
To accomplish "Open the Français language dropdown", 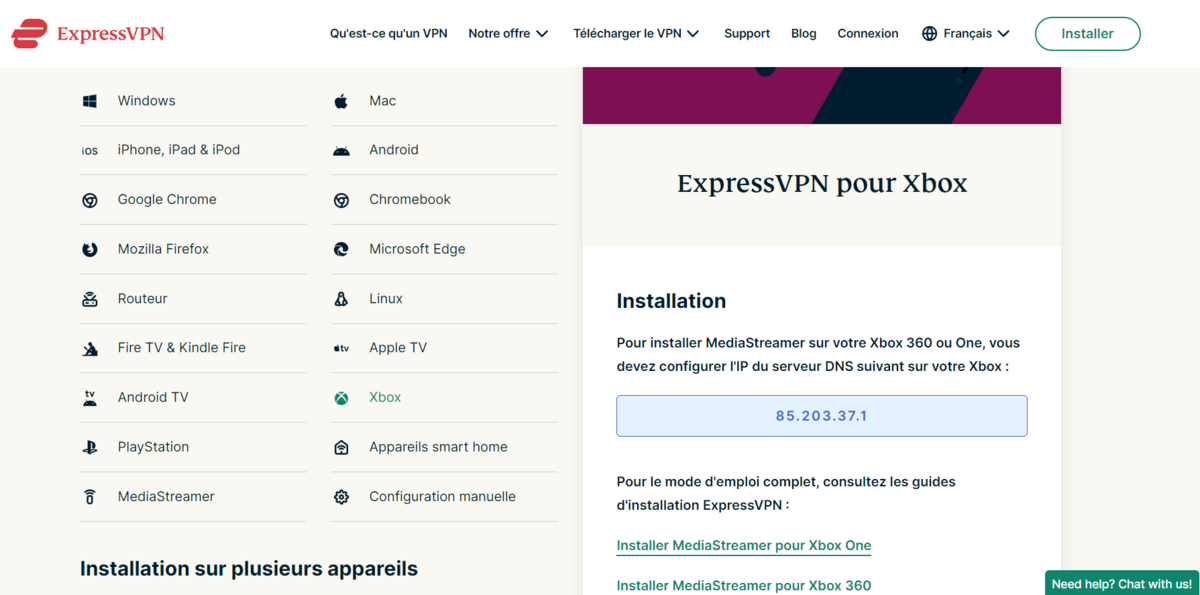I will point(965,34).
